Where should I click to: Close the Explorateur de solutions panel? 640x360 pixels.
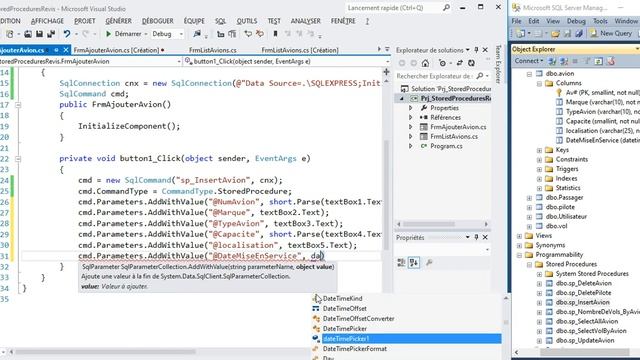click(485, 50)
